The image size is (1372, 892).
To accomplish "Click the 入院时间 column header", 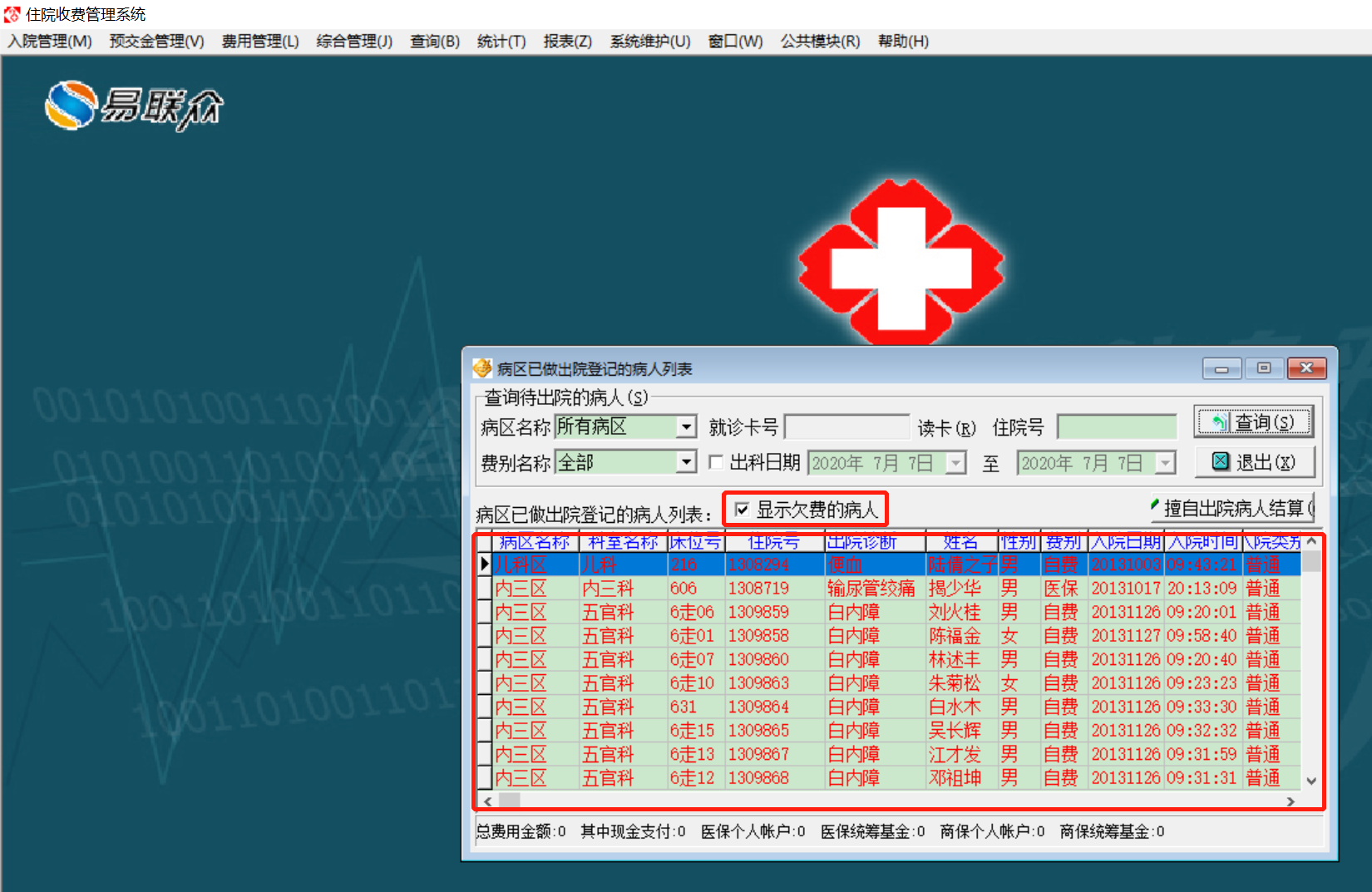I will click(1202, 543).
